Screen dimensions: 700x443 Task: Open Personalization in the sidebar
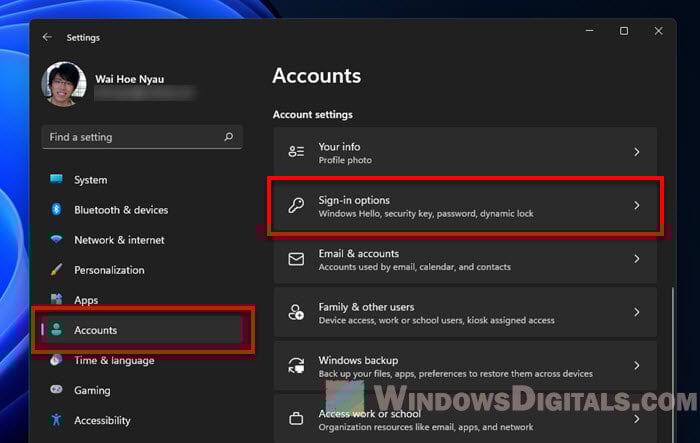click(142, 270)
